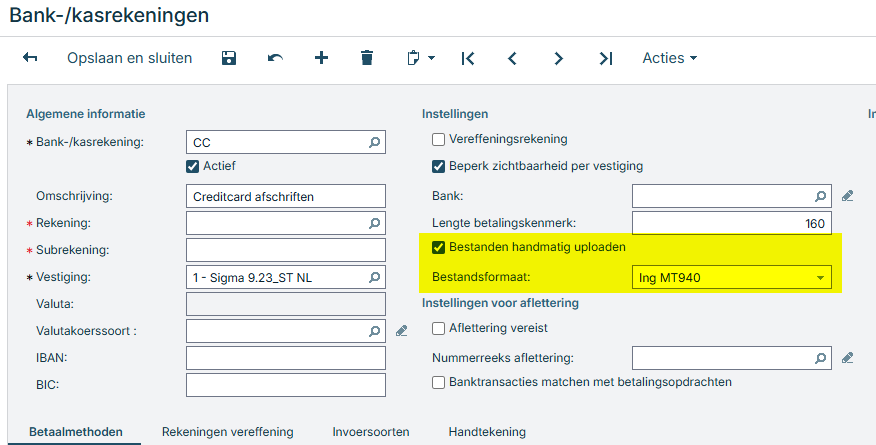Open lookup for Valutakoerssoort field

(374, 331)
